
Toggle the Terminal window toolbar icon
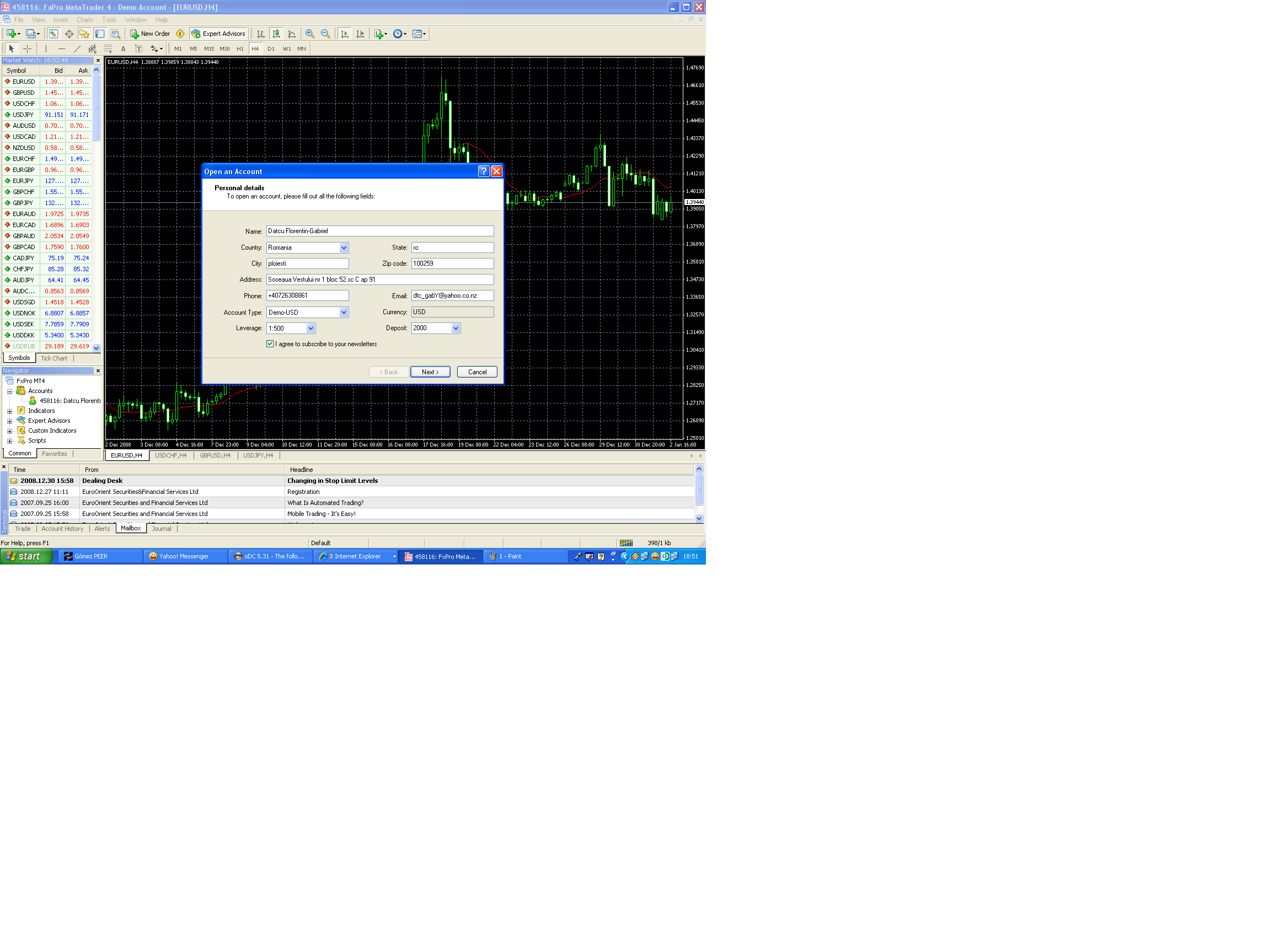[x=100, y=34]
